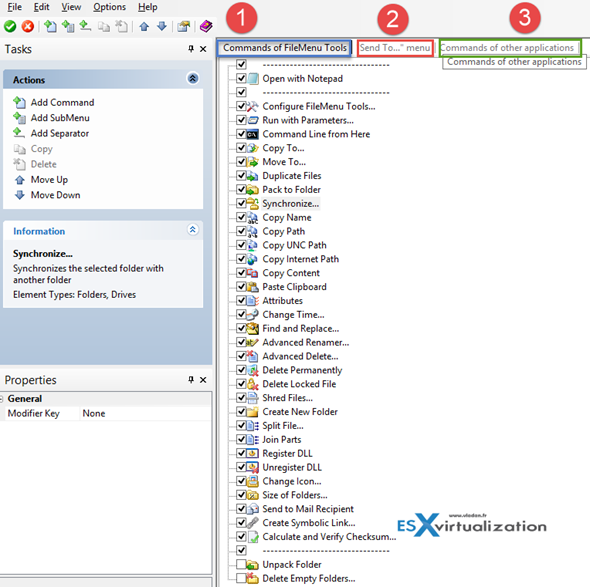Select the Split File command

click(x=283, y=426)
